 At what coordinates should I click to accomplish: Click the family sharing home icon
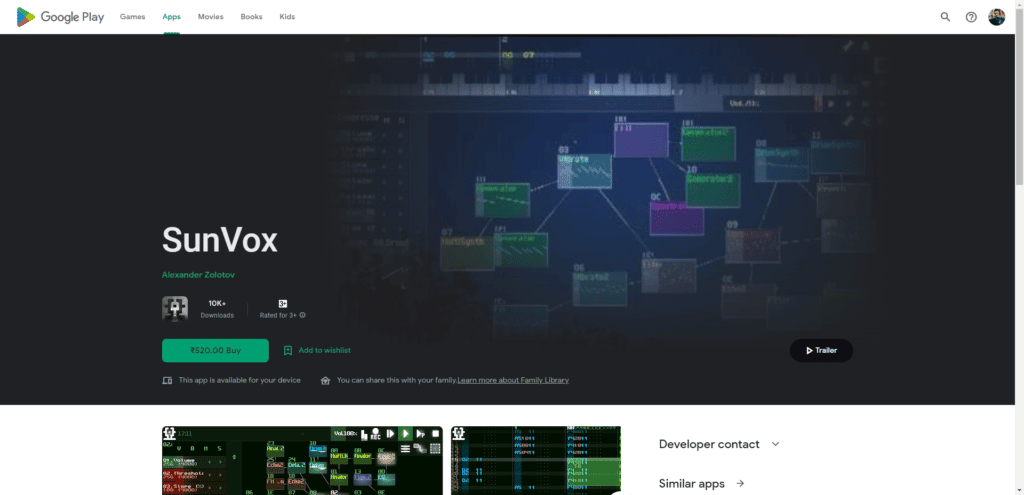(x=325, y=380)
